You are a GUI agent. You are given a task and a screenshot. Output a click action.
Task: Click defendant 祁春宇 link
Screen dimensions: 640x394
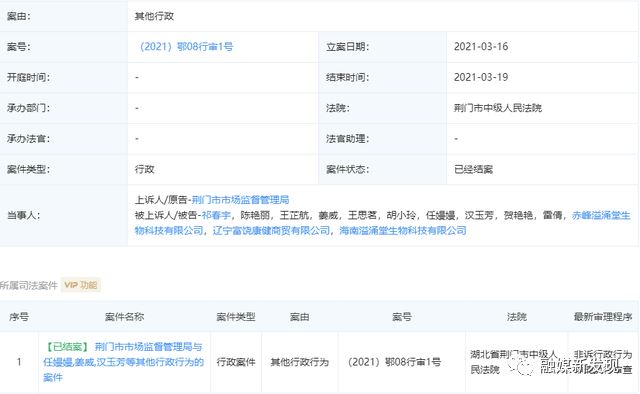(216, 215)
